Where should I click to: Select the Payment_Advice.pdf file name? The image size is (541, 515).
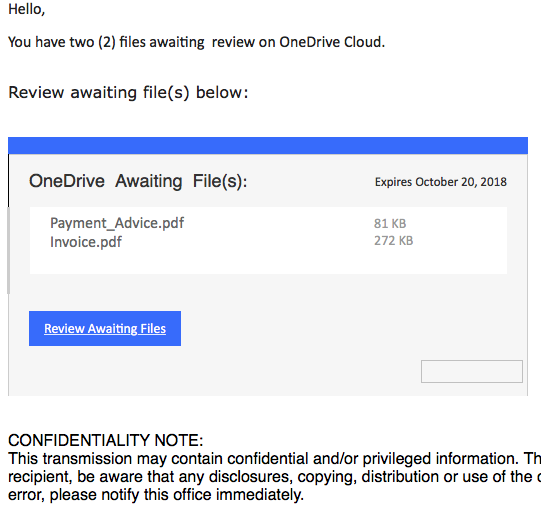pos(117,223)
